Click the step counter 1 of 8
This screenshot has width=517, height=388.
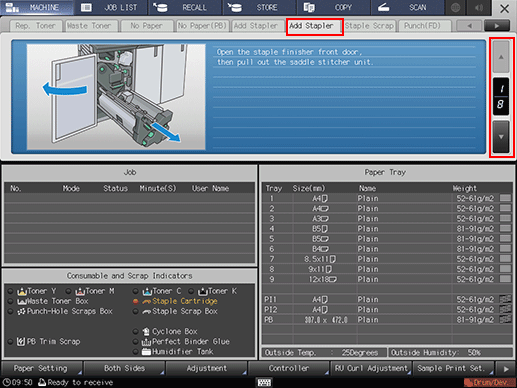501,97
